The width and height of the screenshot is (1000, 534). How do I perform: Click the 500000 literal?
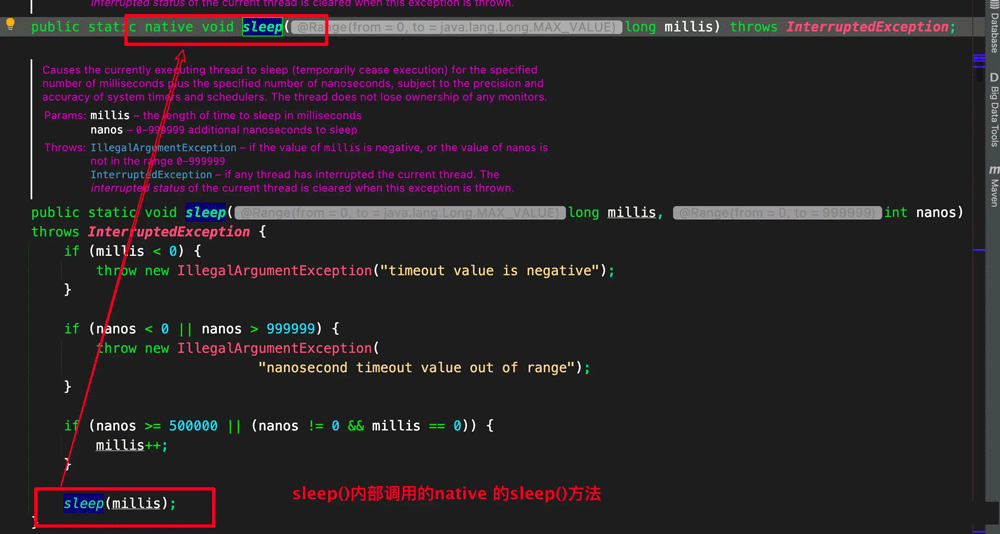click(x=193, y=426)
